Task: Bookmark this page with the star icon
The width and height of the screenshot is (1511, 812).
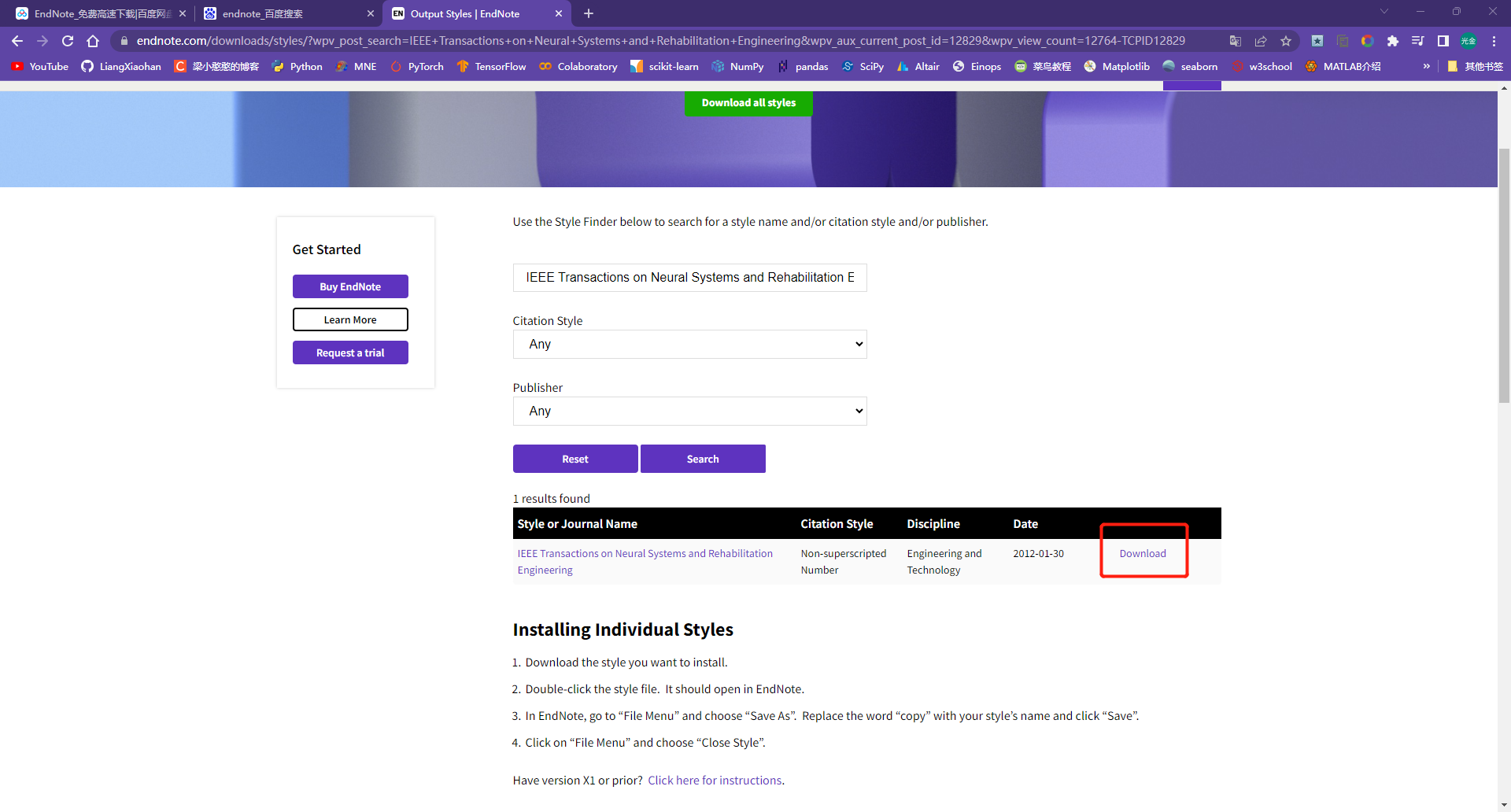Action: click(1286, 41)
